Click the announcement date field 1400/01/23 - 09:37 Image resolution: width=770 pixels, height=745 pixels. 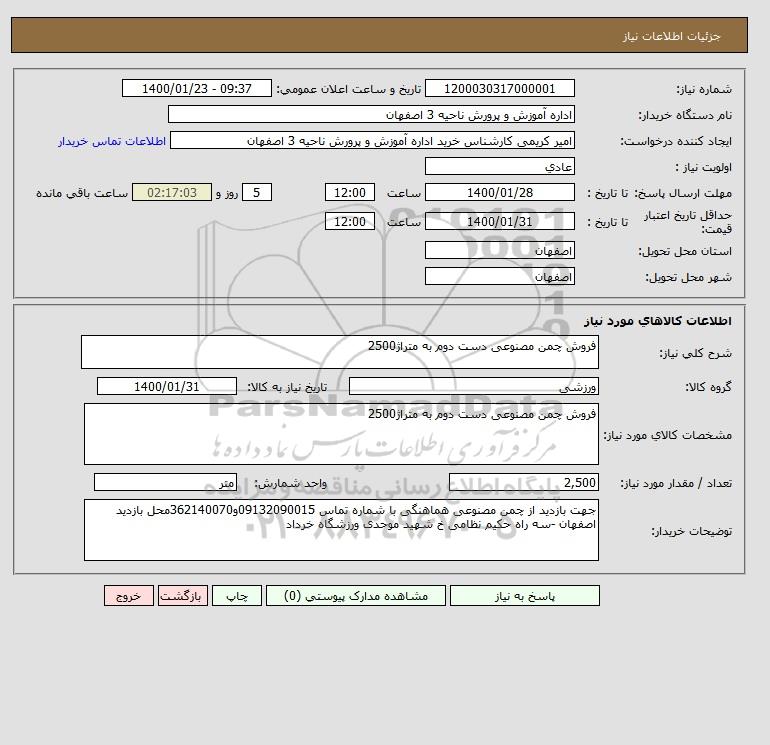[x=196, y=88]
